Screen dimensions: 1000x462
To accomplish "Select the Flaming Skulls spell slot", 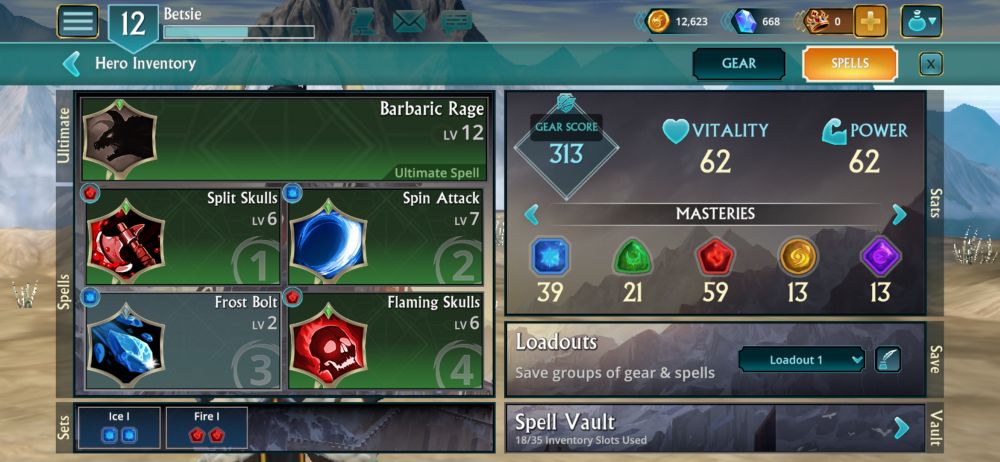I will (385, 341).
